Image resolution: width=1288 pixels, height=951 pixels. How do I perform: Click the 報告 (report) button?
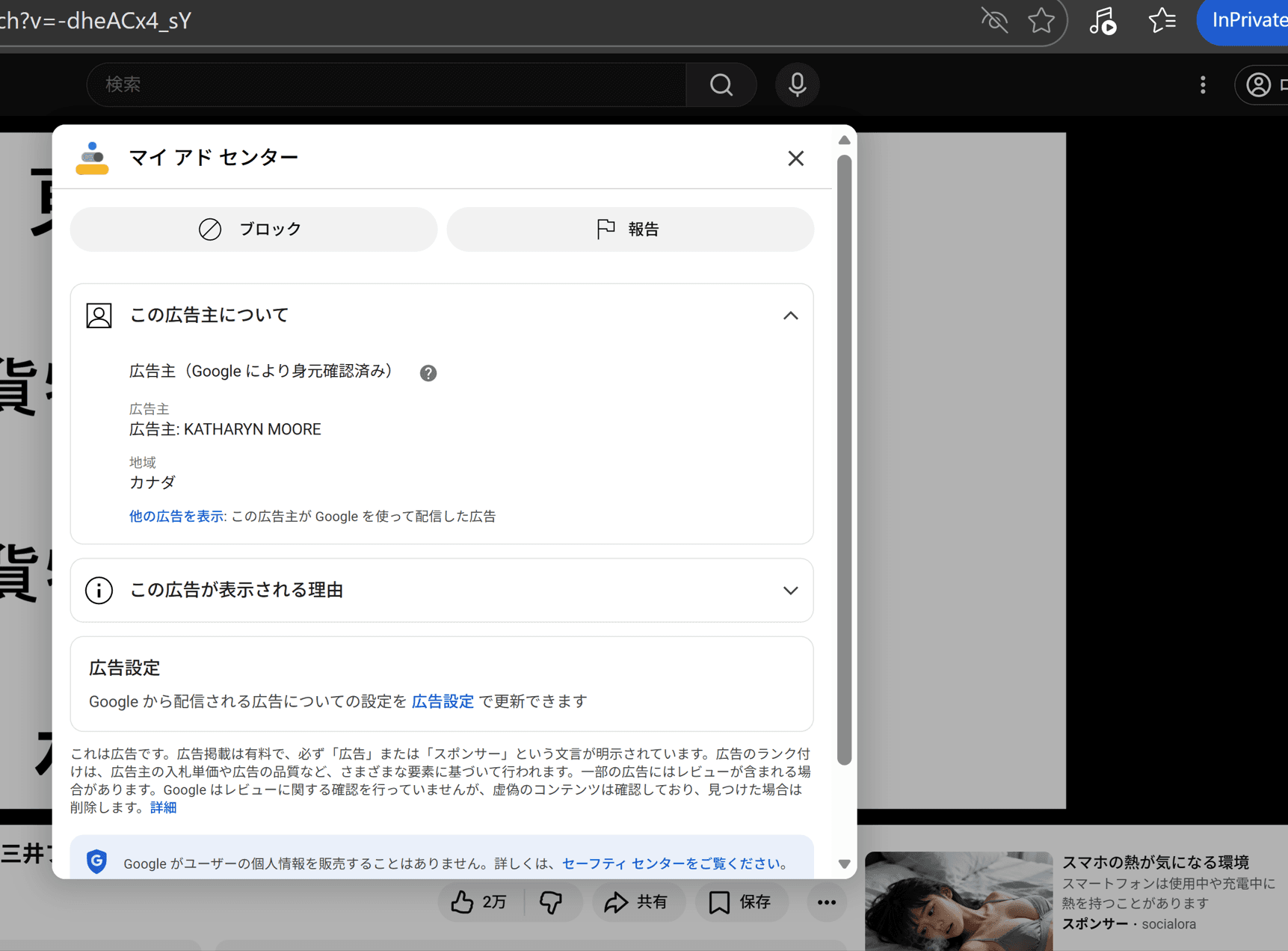pos(630,229)
